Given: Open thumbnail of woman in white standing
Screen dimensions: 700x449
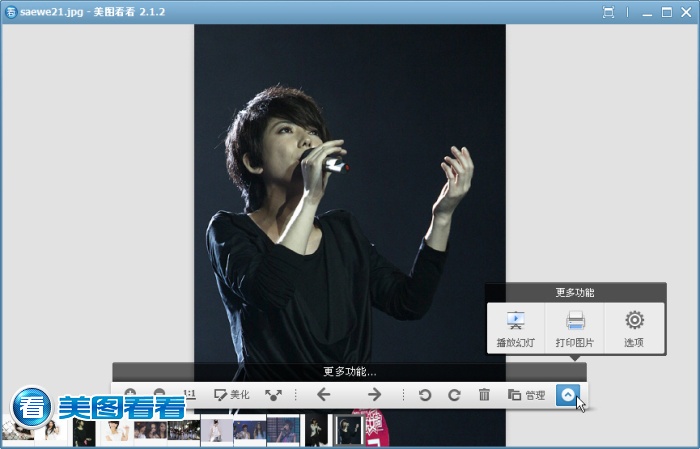Looking at the screenshot, I should point(217,431).
